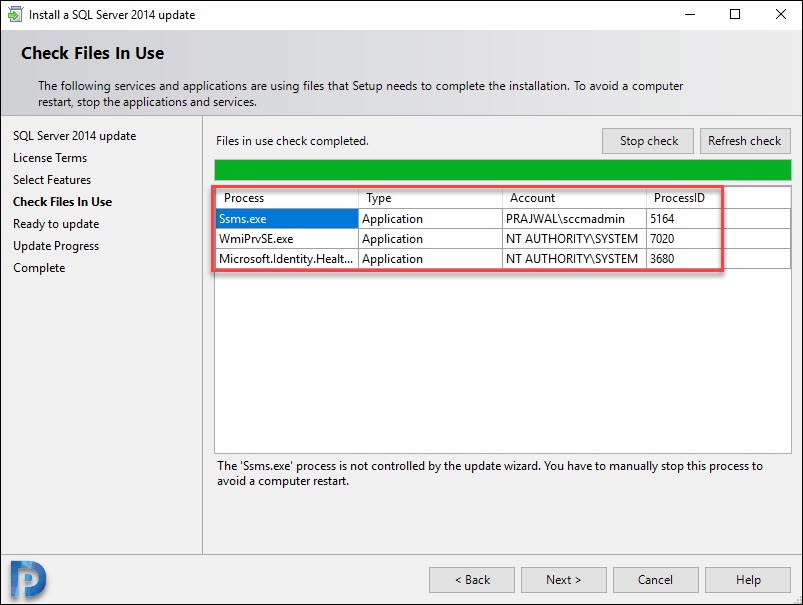
Task: Click the green progress bar
Action: [503, 170]
